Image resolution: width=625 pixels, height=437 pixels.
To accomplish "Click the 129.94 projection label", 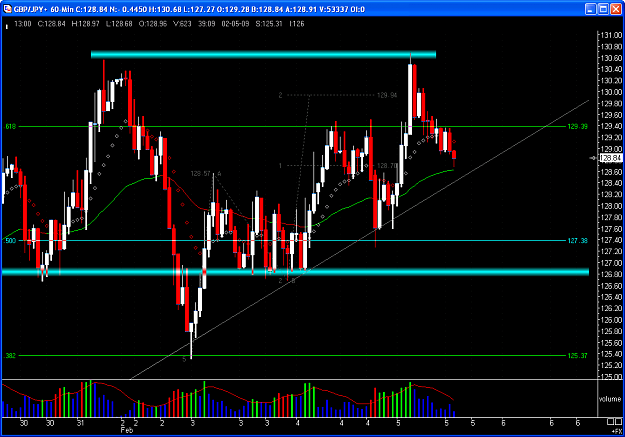I will [387, 95].
